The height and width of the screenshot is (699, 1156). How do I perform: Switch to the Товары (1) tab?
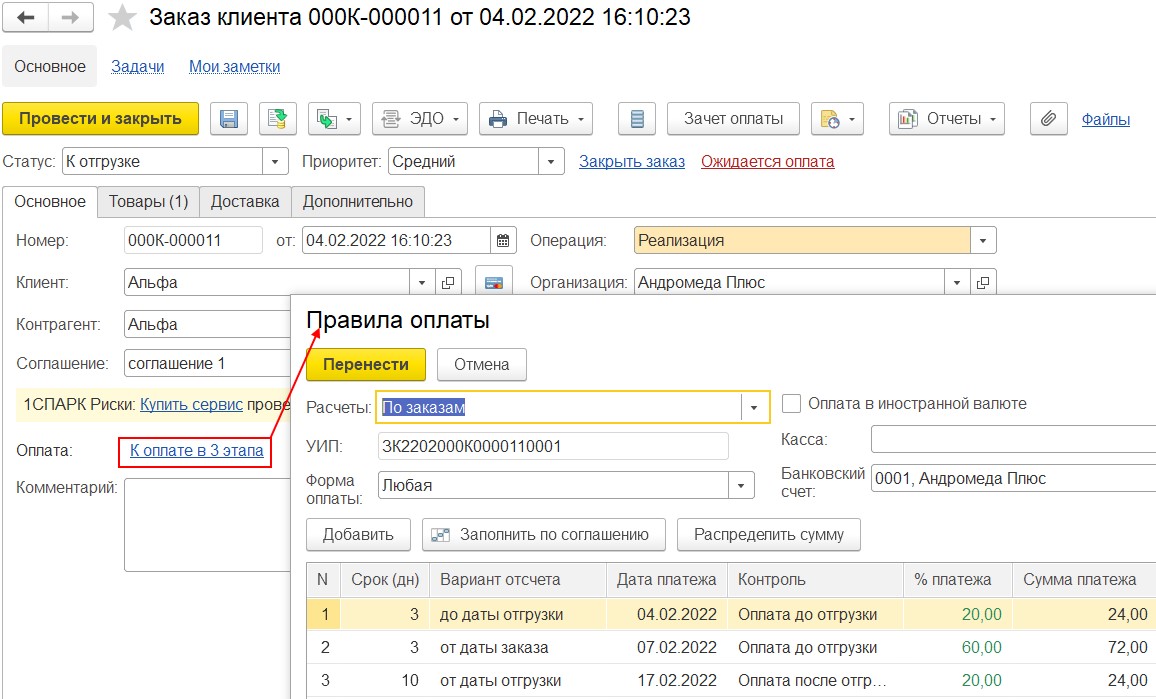click(148, 201)
